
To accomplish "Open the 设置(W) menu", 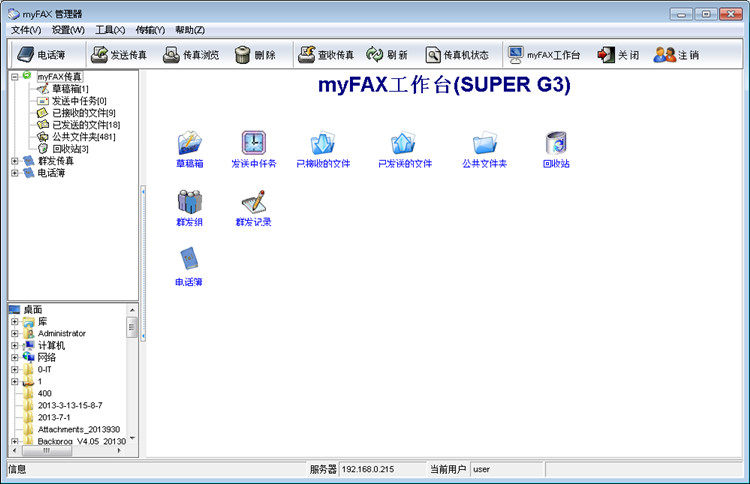I will pyautogui.click(x=68, y=30).
